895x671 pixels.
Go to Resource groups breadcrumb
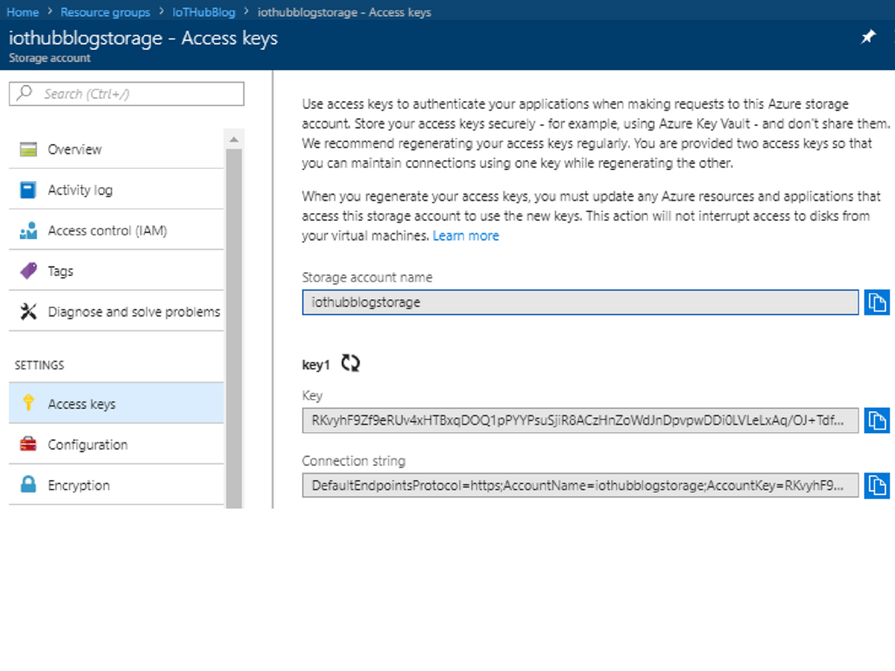pyautogui.click(x=105, y=12)
